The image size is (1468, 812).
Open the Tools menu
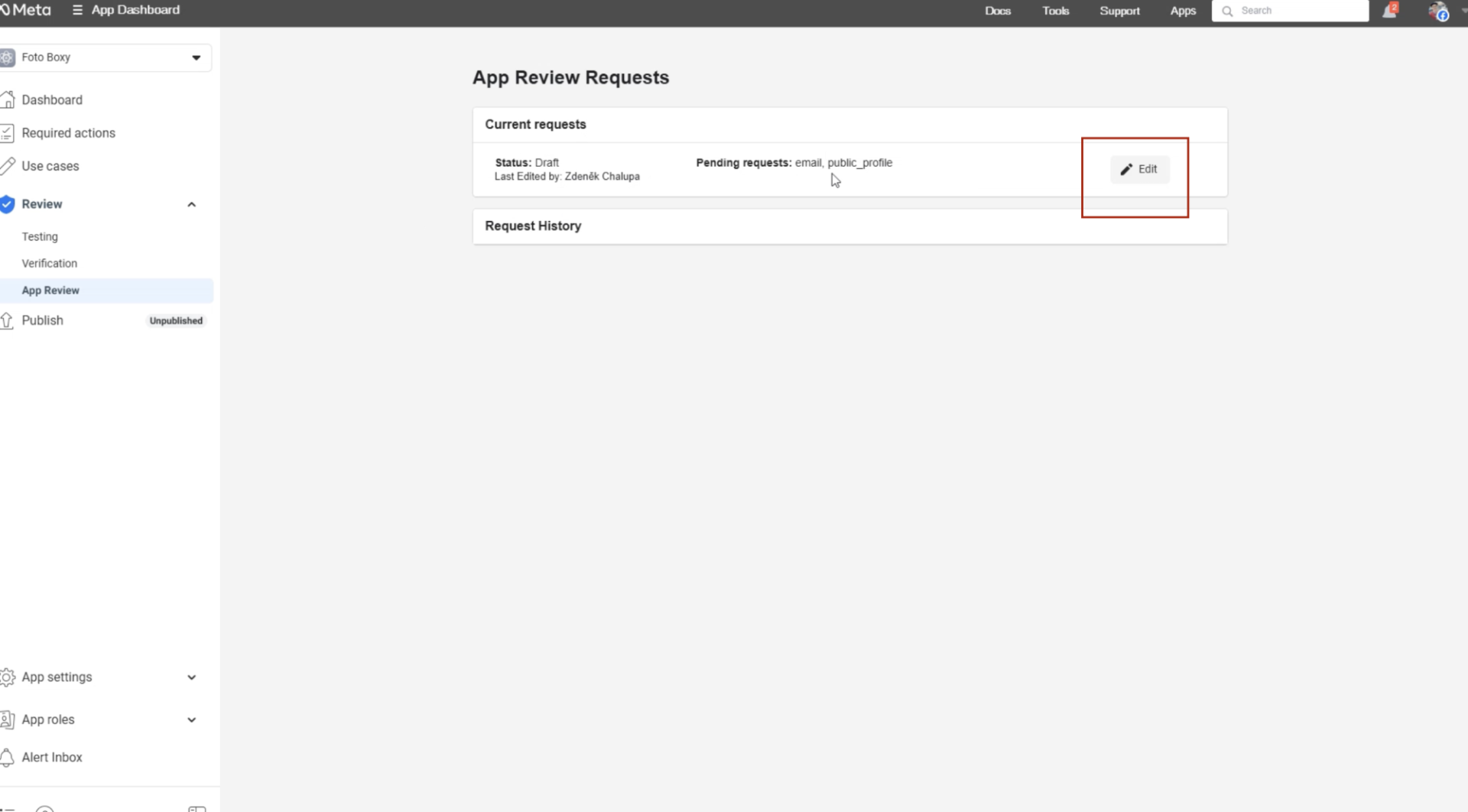(1055, 11)
